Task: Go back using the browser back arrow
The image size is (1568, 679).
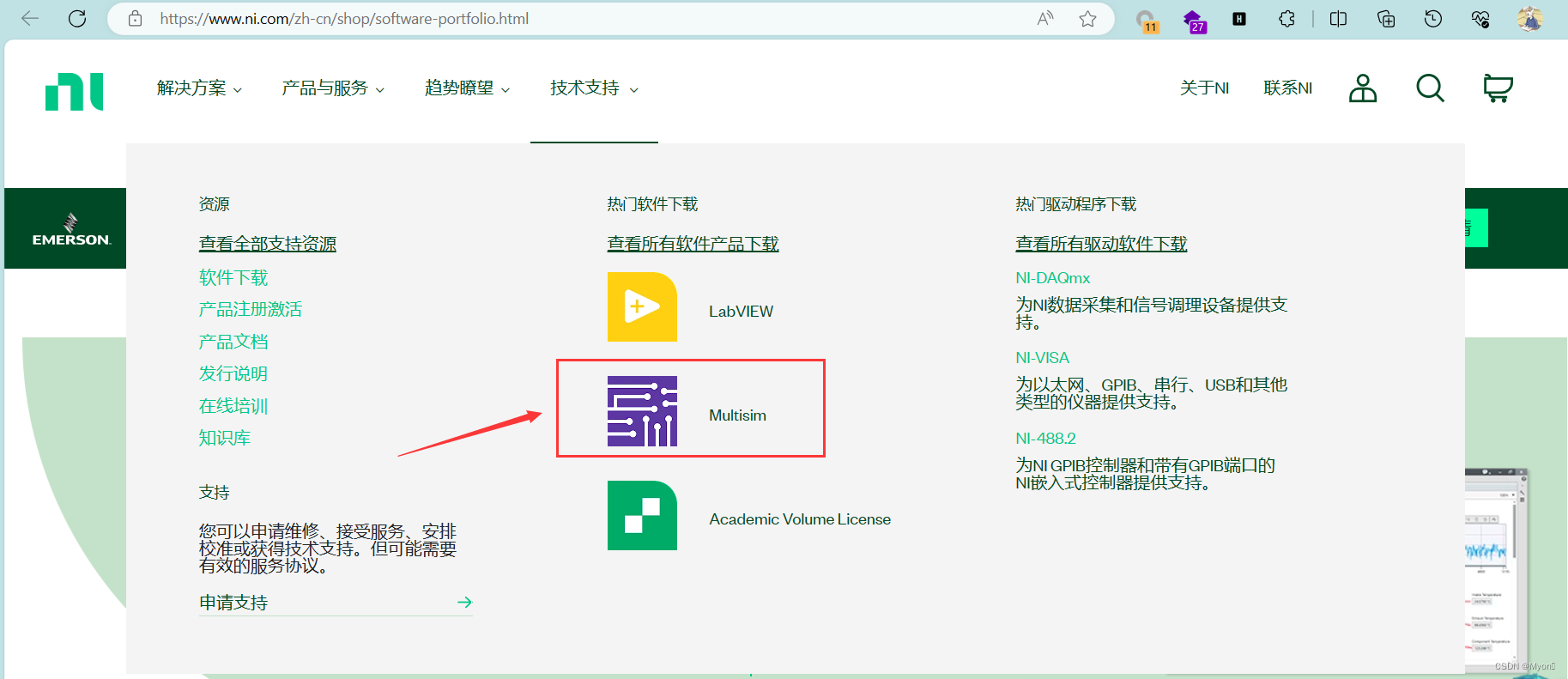Action: click(x=30, y=18)
